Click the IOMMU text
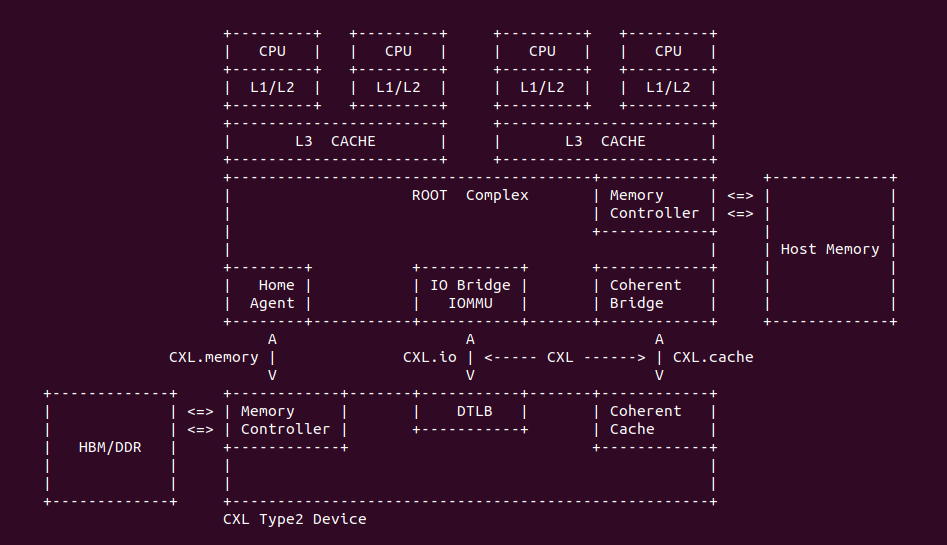 tap(470, 303)
